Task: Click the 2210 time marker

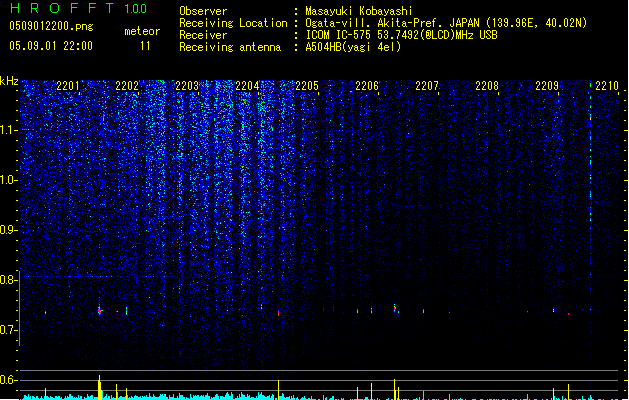Action: coord(607,86)
